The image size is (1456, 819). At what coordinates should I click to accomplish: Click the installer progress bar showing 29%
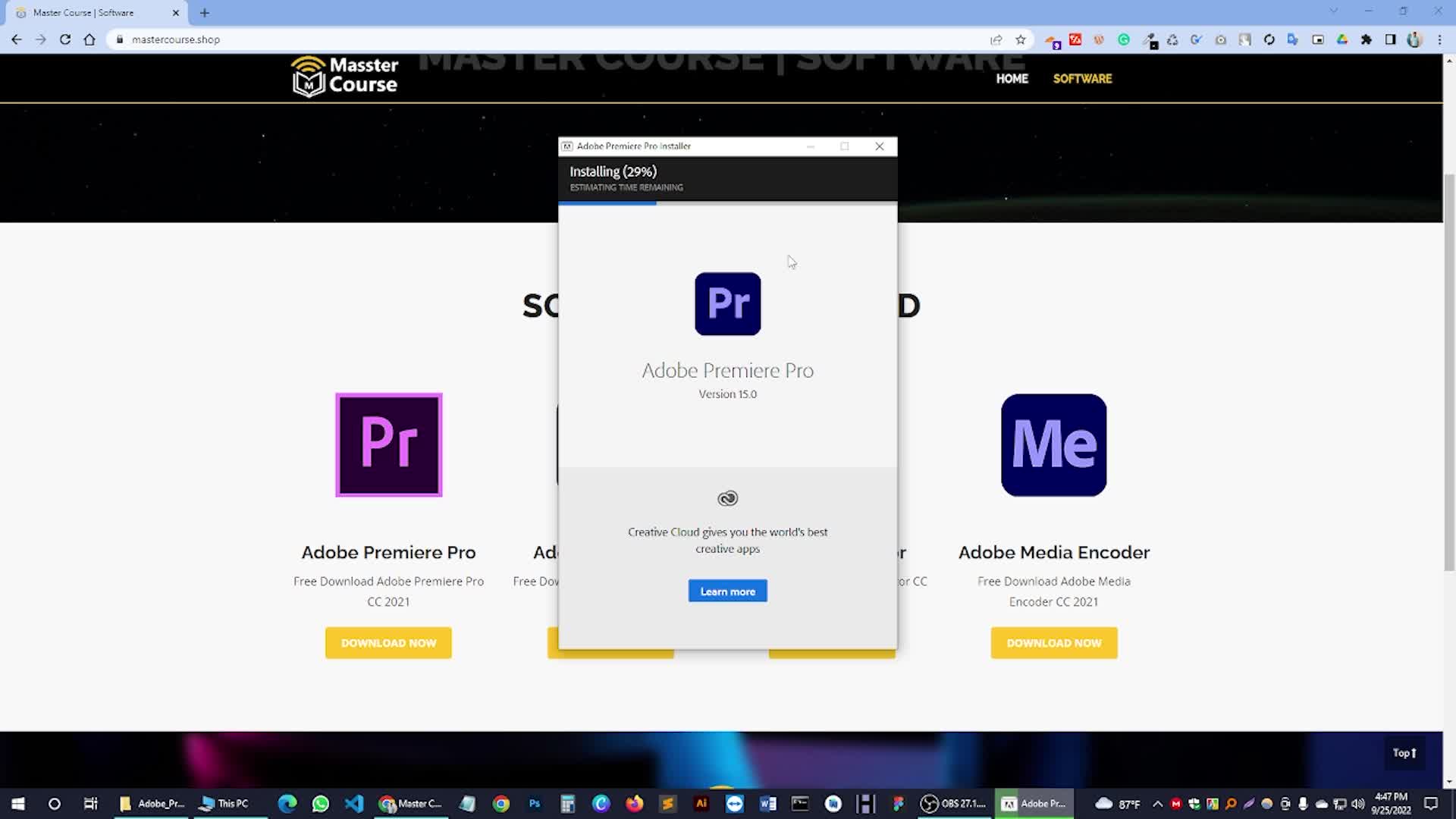727,203
